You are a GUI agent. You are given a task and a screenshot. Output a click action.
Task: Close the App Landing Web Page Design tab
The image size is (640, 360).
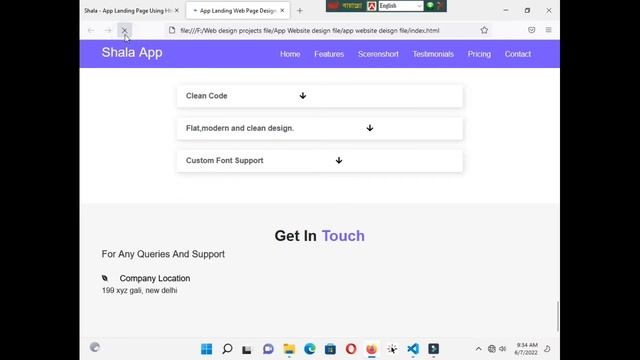pyautogui.click(x=282, y=11)
